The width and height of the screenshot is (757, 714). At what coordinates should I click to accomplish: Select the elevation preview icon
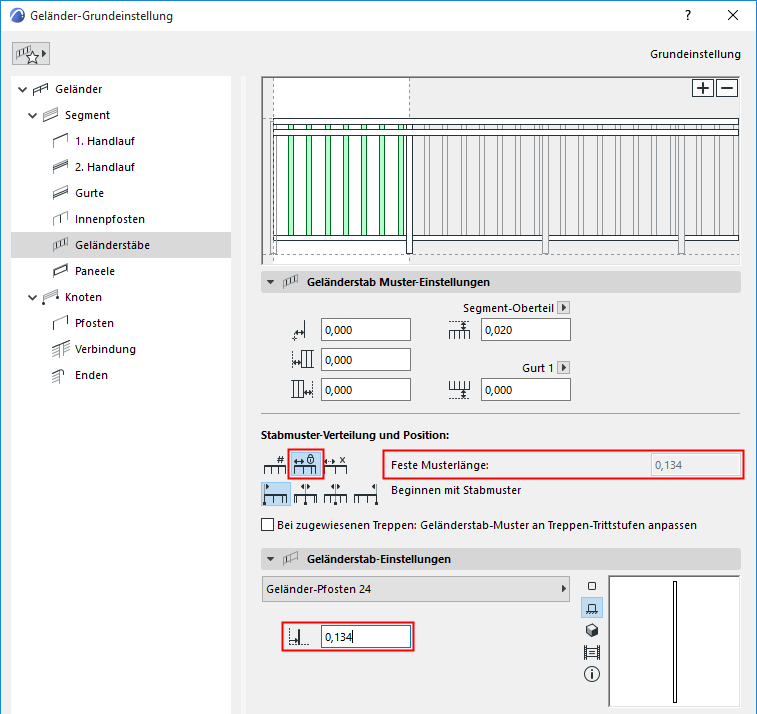(x=592, y=608)
